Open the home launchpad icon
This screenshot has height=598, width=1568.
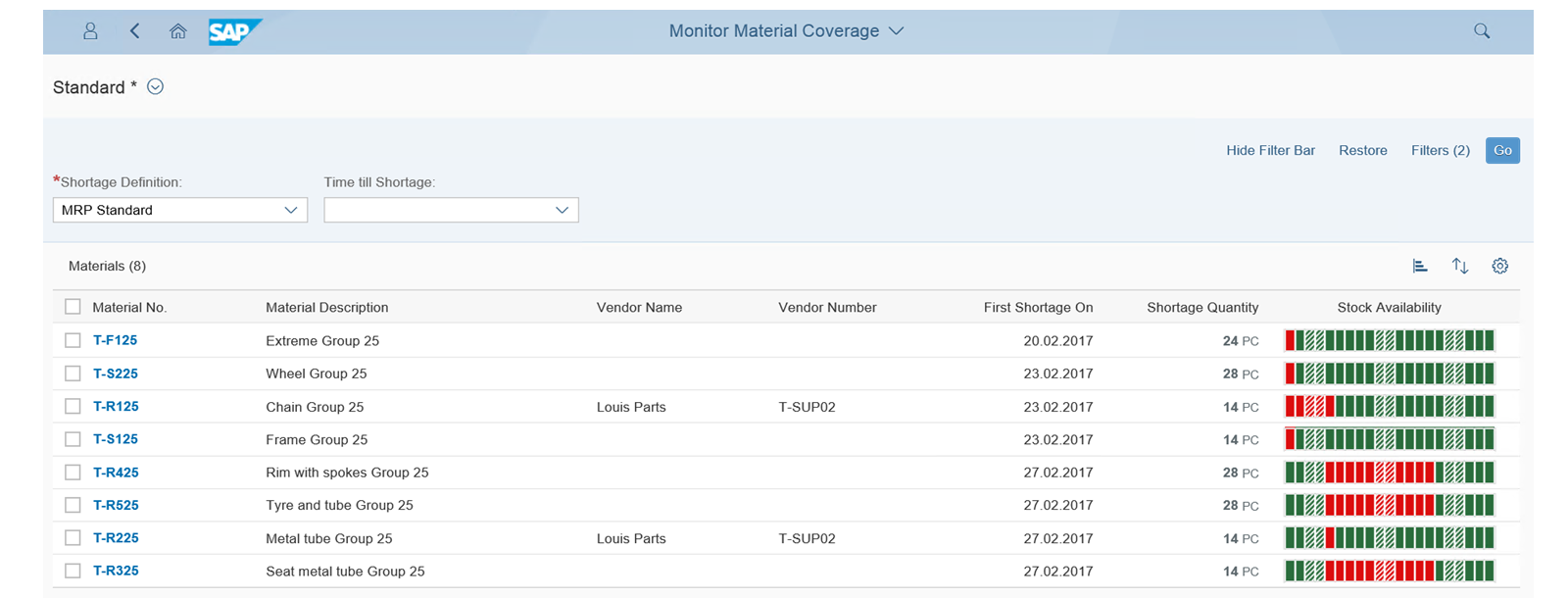point(177,31)
